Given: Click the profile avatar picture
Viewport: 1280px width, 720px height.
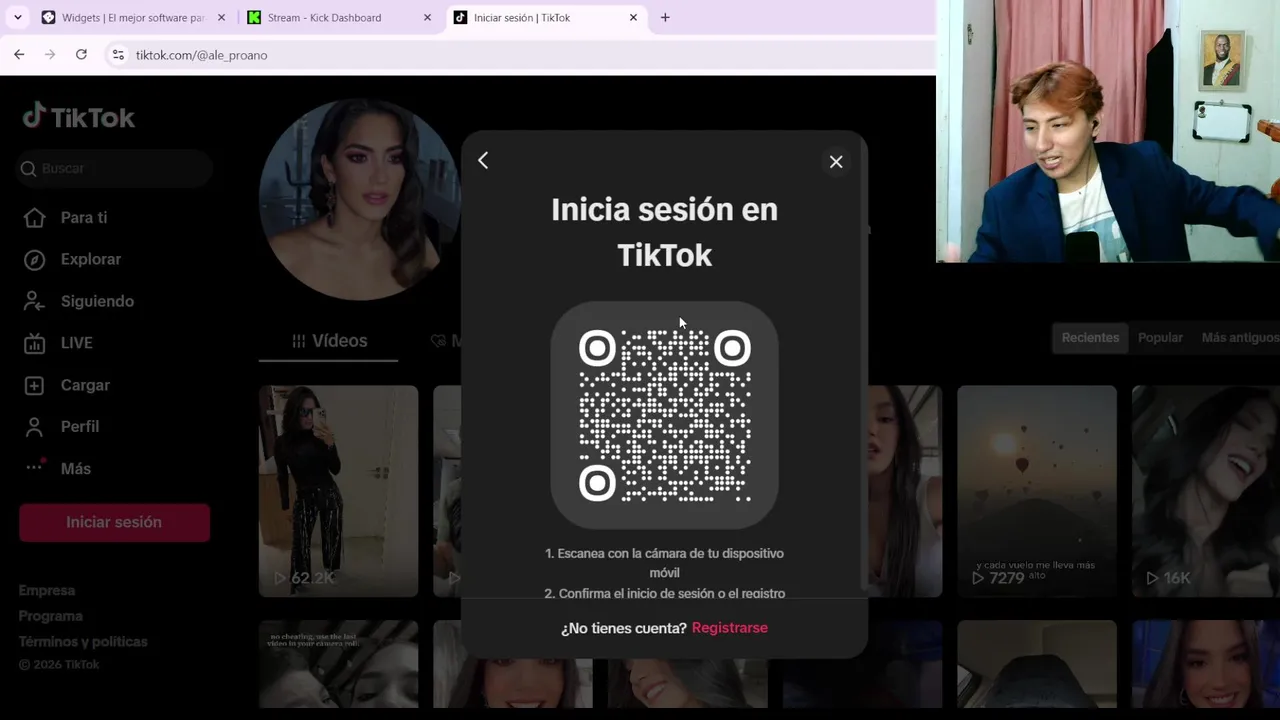Looking at the screenshot, I should (x=360, y=200).
